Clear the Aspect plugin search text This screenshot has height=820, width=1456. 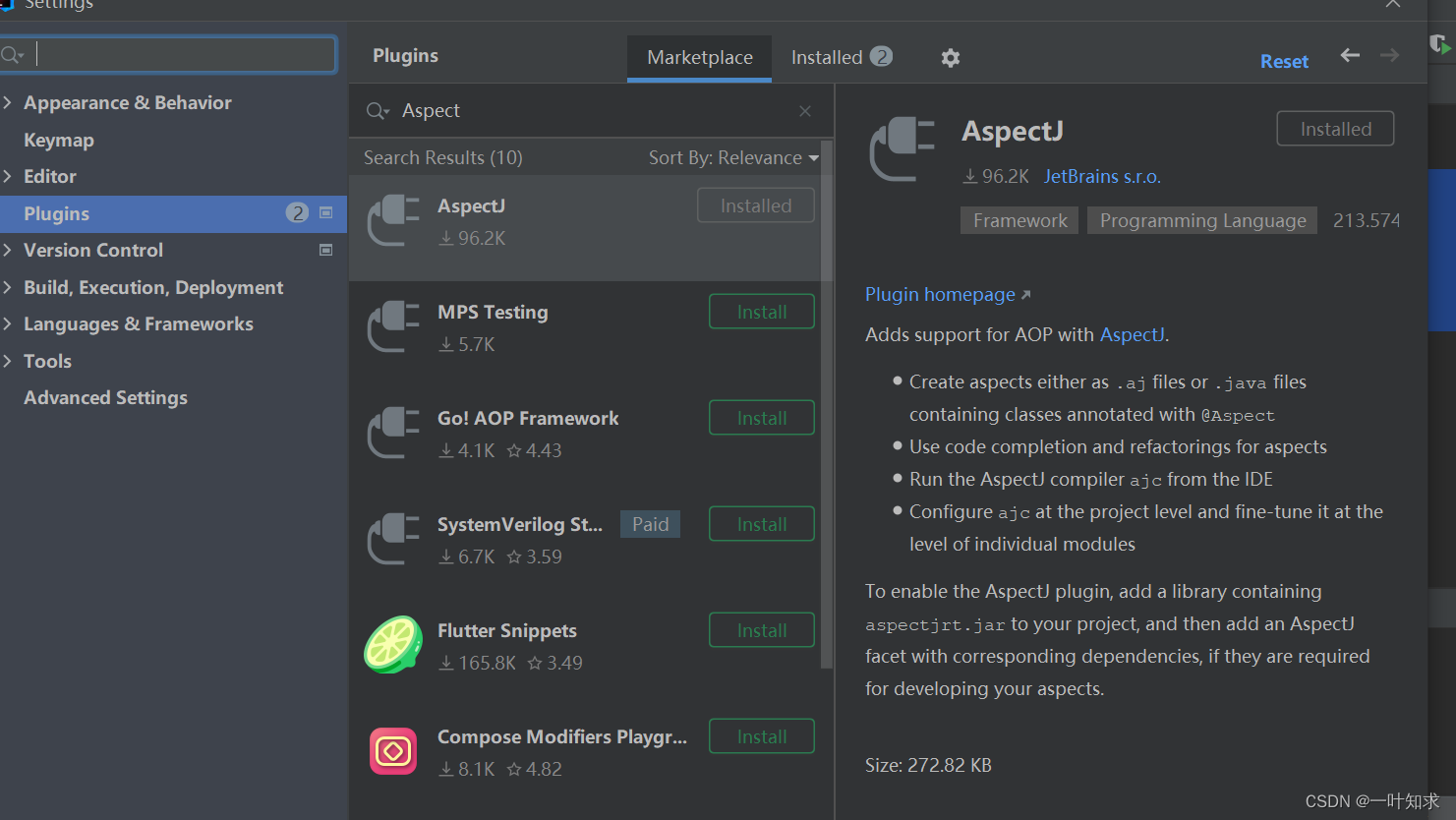point(805,111)
